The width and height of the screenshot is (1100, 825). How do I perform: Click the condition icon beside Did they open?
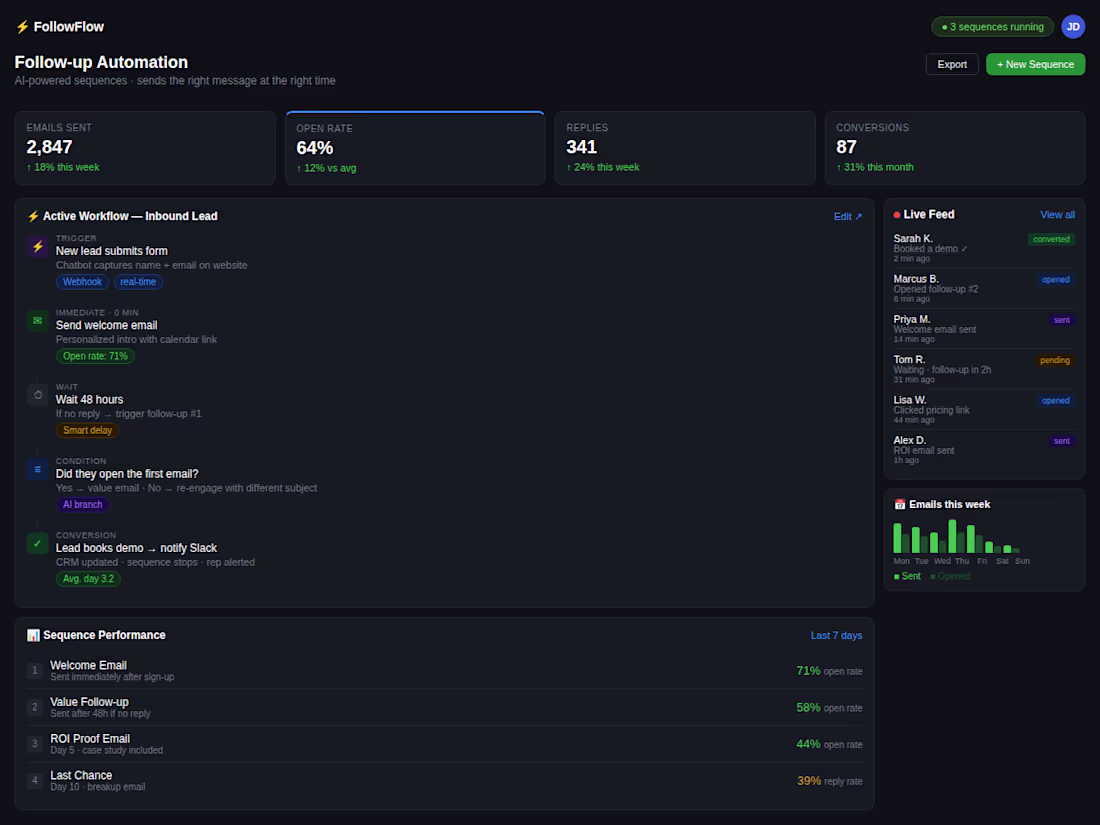[x=37, y=468]
